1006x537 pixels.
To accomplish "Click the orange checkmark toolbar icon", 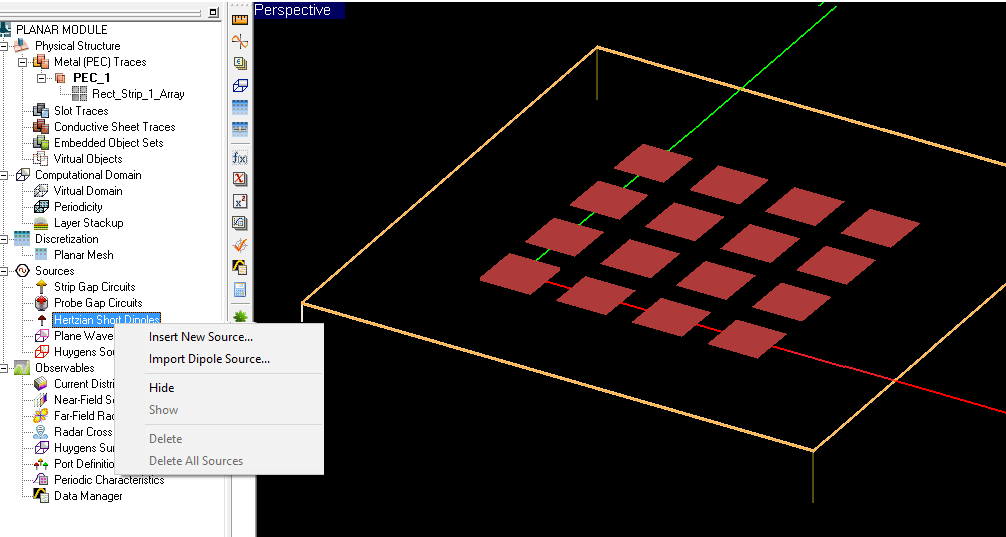I will [x=240, y=244].
